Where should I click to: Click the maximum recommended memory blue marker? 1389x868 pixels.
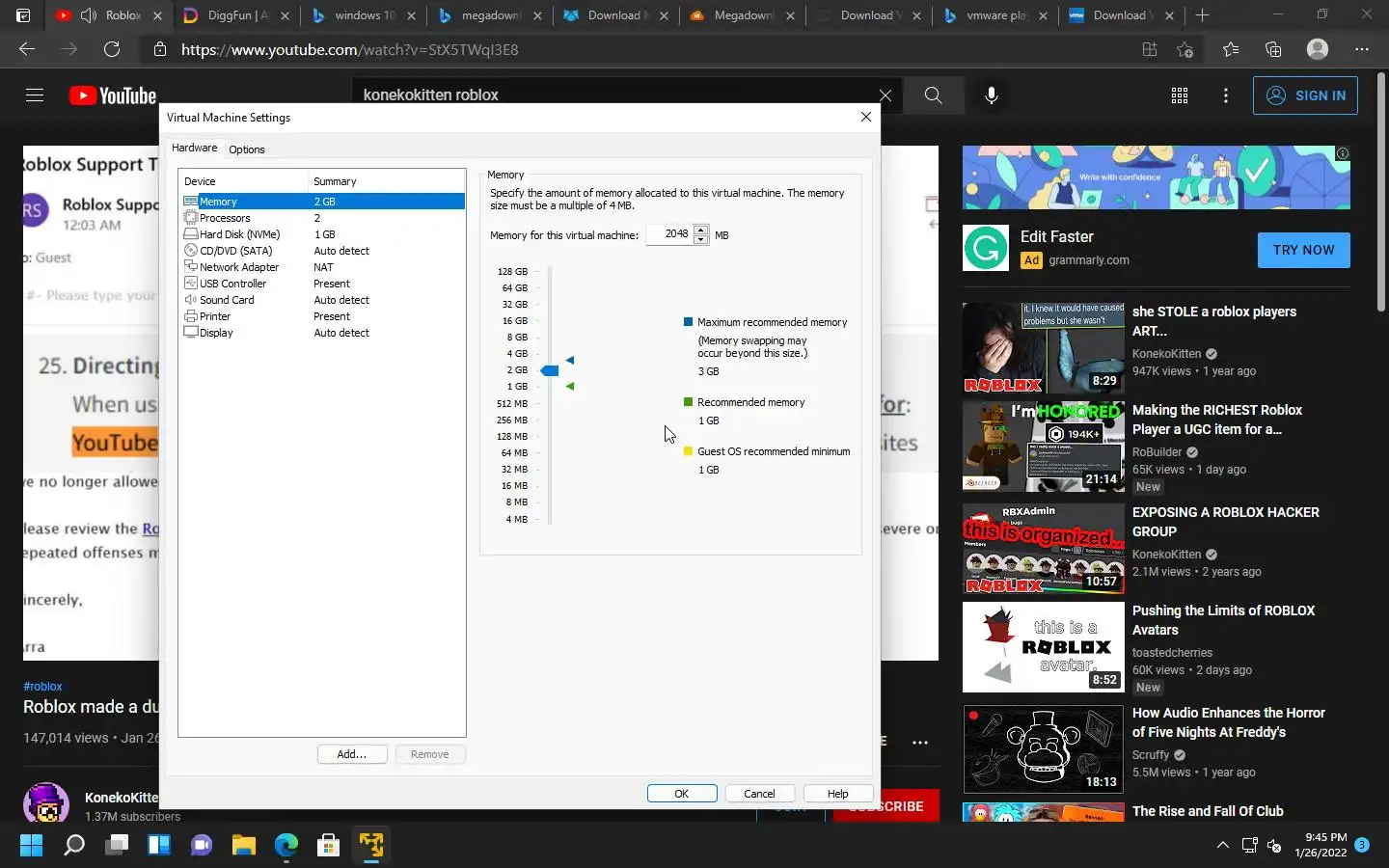tap(570, 360)
